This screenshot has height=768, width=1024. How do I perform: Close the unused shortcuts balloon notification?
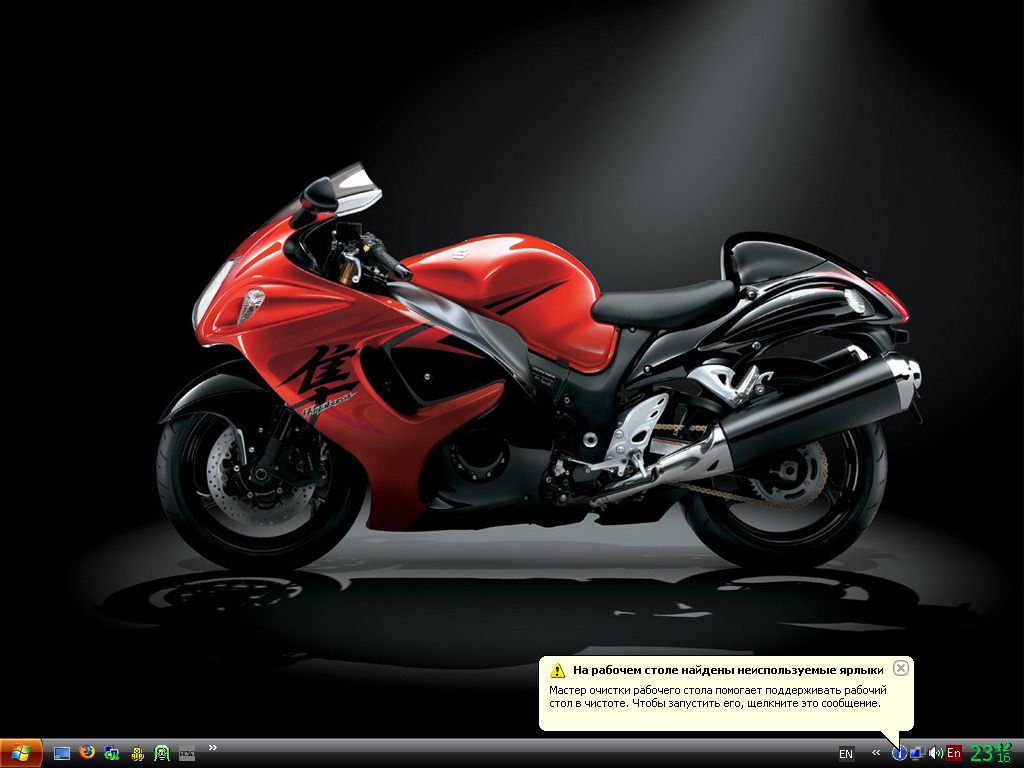coord(901,668)
